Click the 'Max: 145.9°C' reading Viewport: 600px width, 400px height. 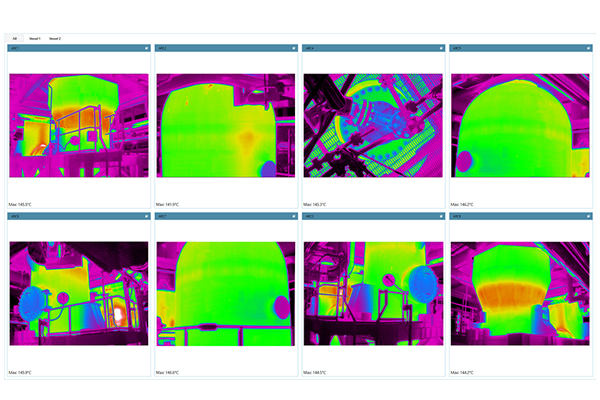(20, 372)
